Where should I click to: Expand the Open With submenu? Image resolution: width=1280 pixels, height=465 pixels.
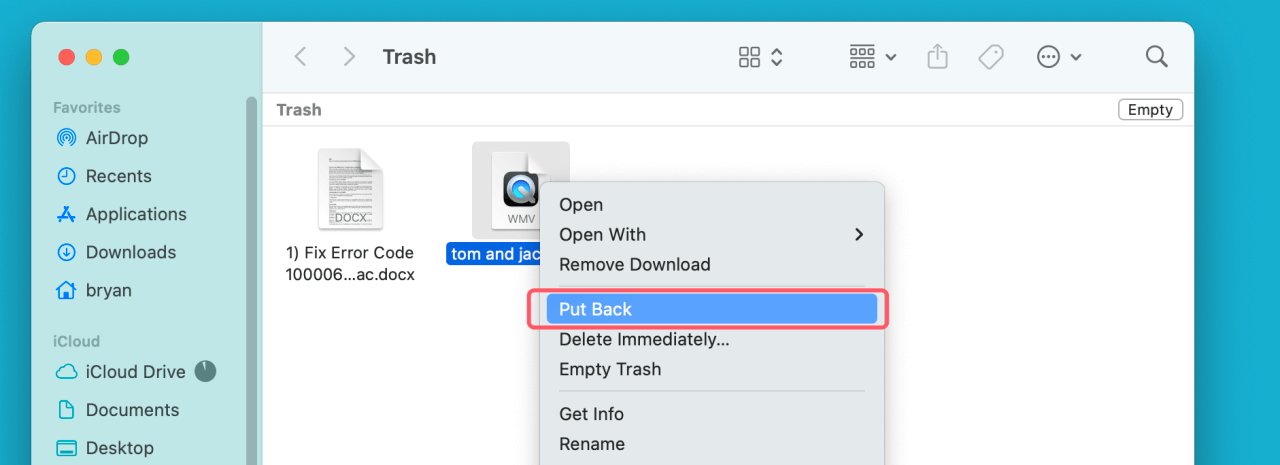pos(710,234)
